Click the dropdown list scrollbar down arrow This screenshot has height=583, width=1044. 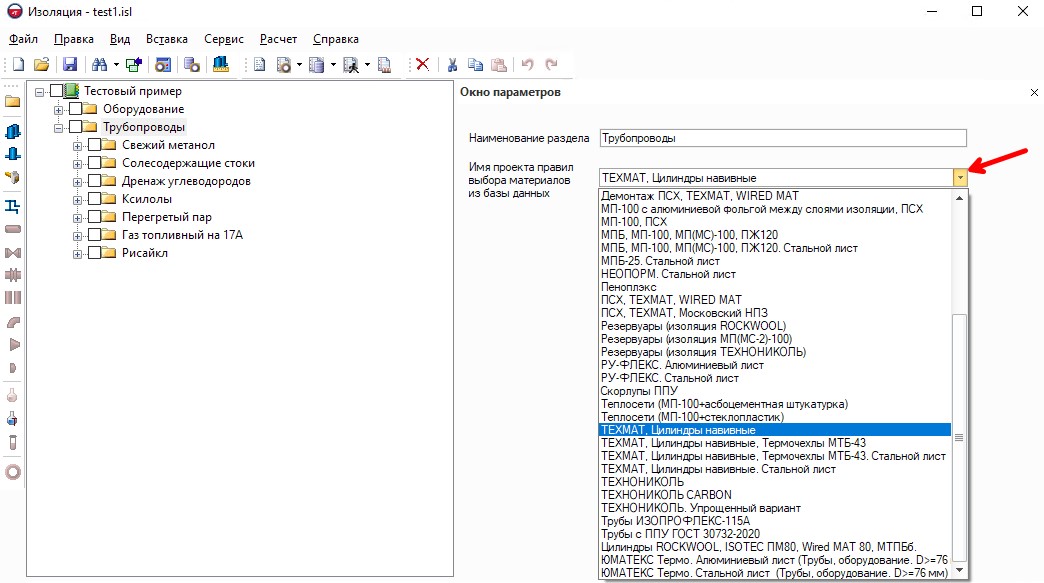(959, 570)
